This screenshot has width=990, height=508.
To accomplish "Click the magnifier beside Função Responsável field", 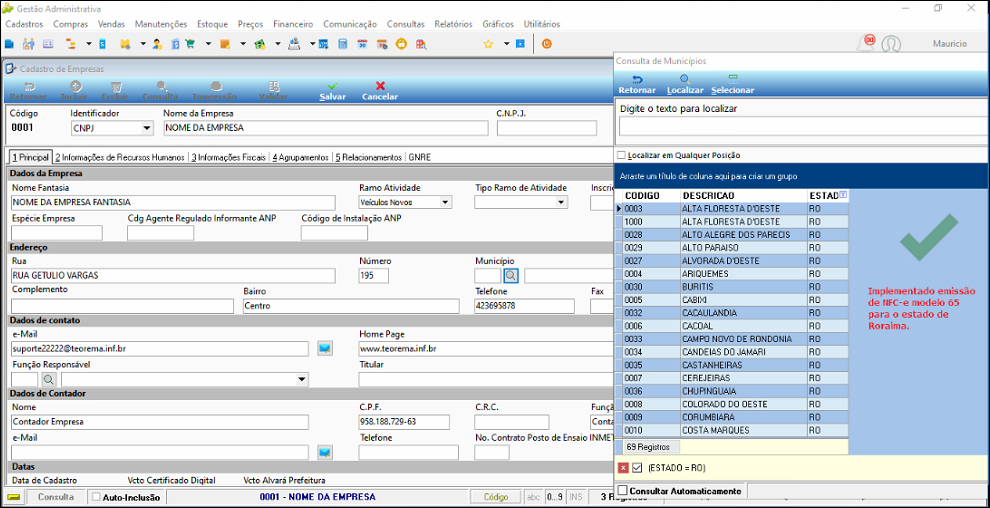I will tap(49, 379).
